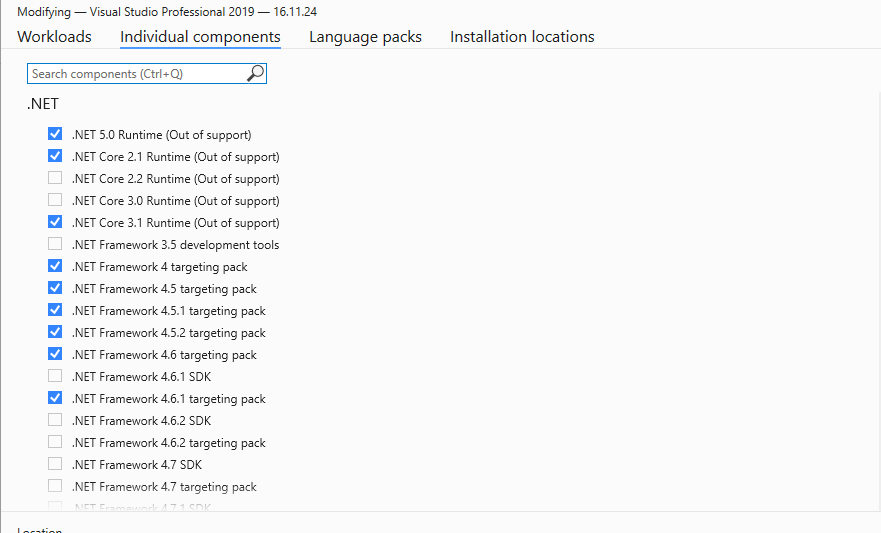
Task: Click '.NET Framework 3.5 development tools' label
Action: coord(176,245)
